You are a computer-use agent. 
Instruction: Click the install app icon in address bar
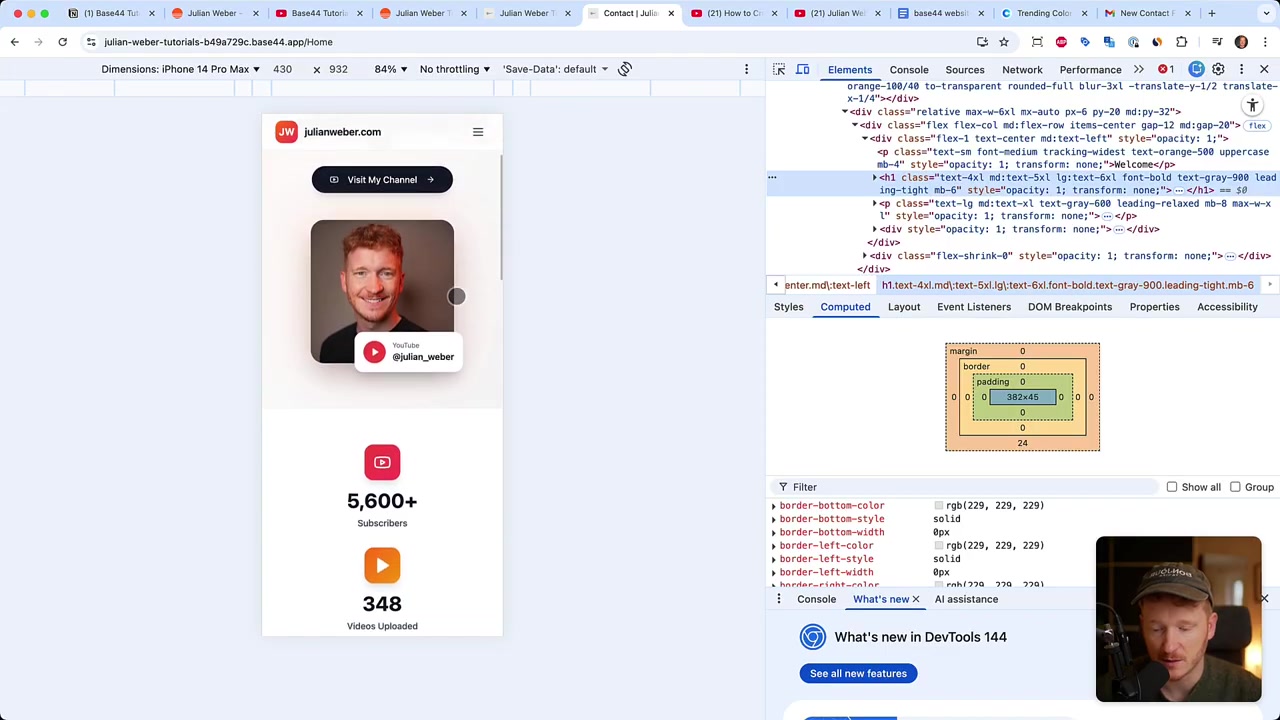pos(982,42)
